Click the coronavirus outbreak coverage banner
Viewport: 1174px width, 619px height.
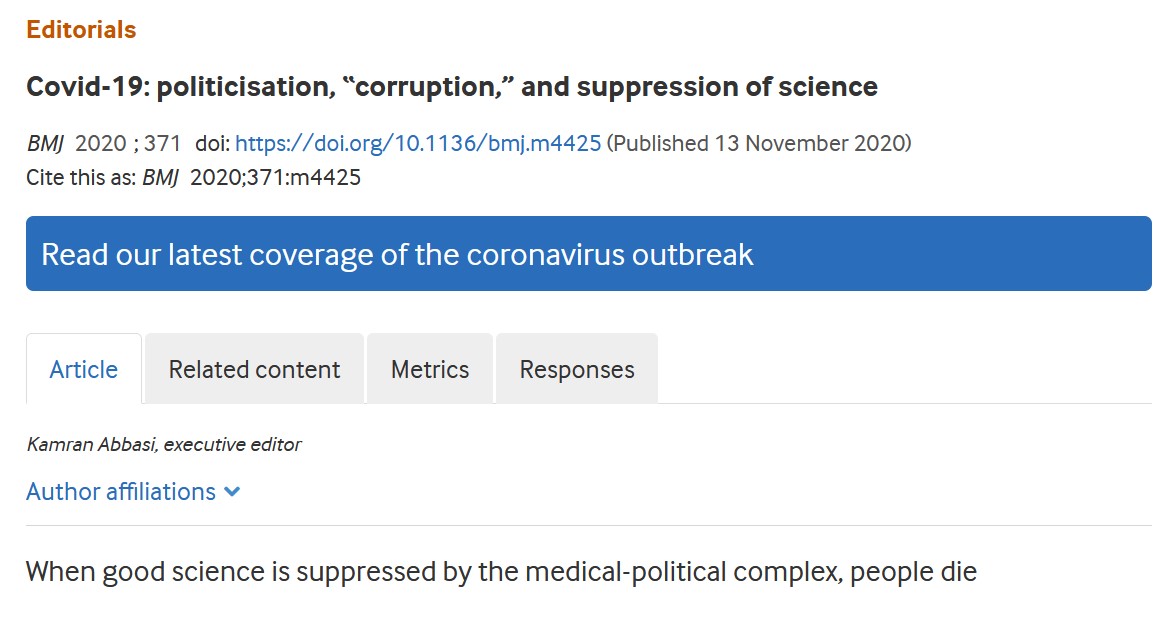[588, 254]
